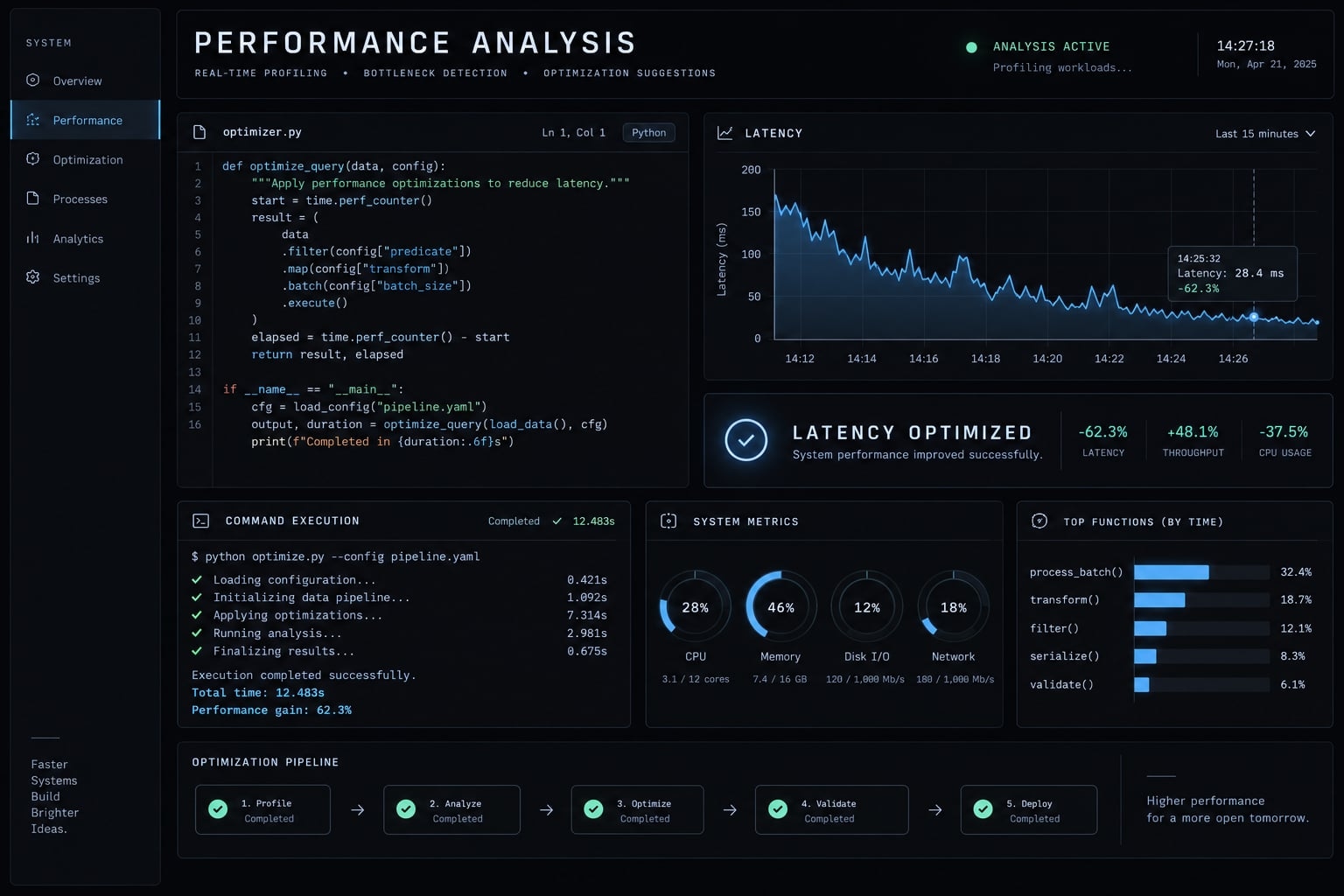This screenshot has width=1344, height=896.
Task: Click the 'return result, elapsed' code line
Action: [327, 354]
